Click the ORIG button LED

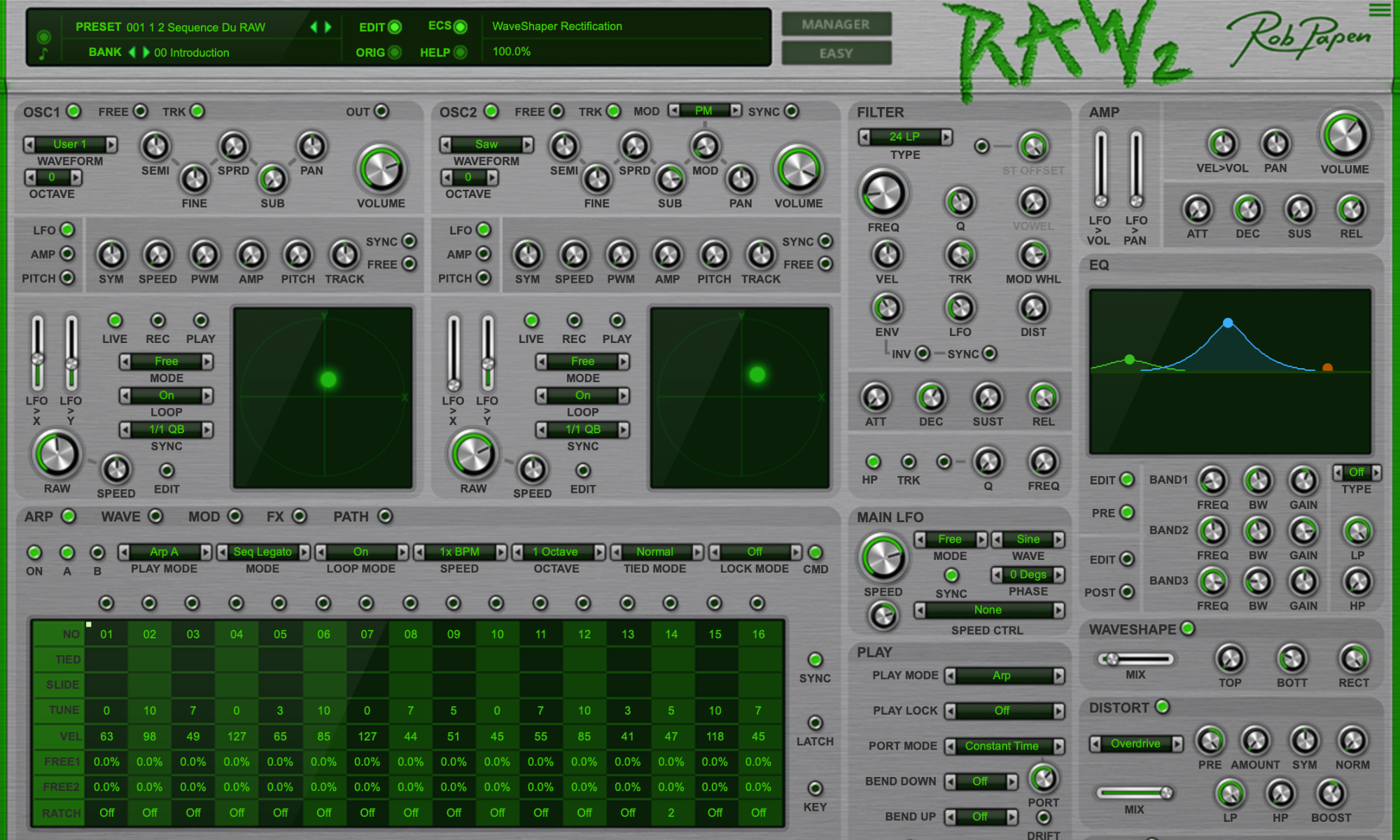pyautogui.click(x=395, y=52)
